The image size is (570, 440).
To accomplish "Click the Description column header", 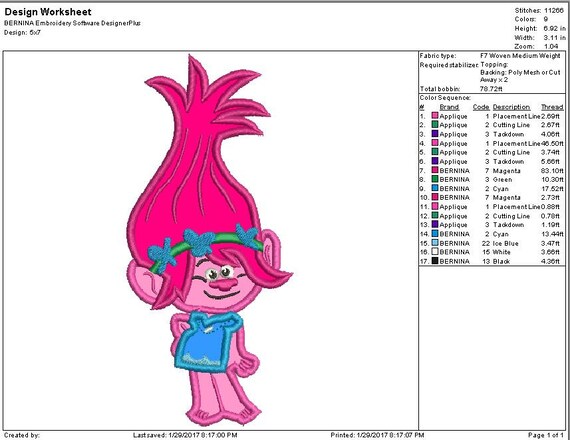I will click(511, 107).
